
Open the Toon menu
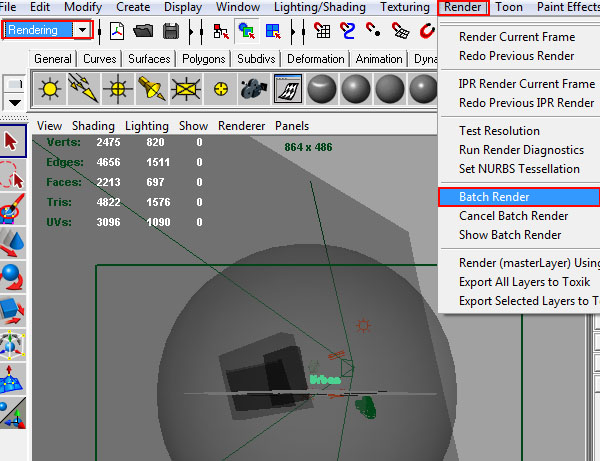509,7
